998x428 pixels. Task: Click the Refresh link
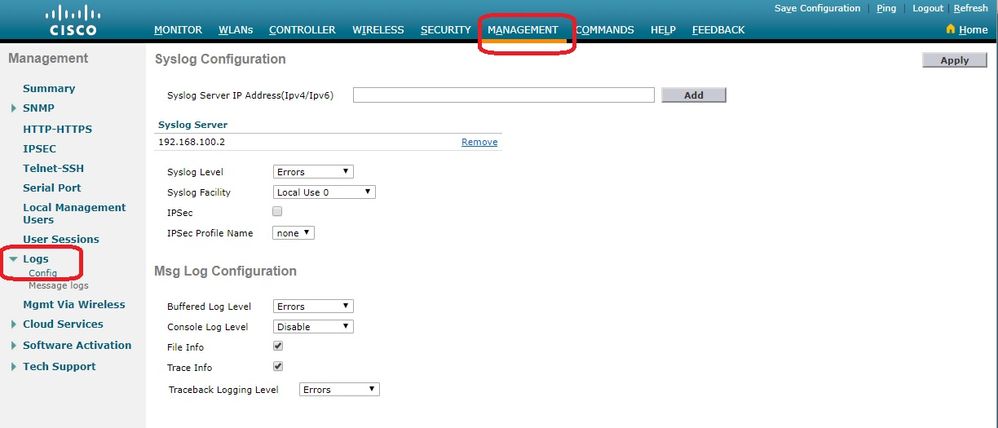(971, 8)
